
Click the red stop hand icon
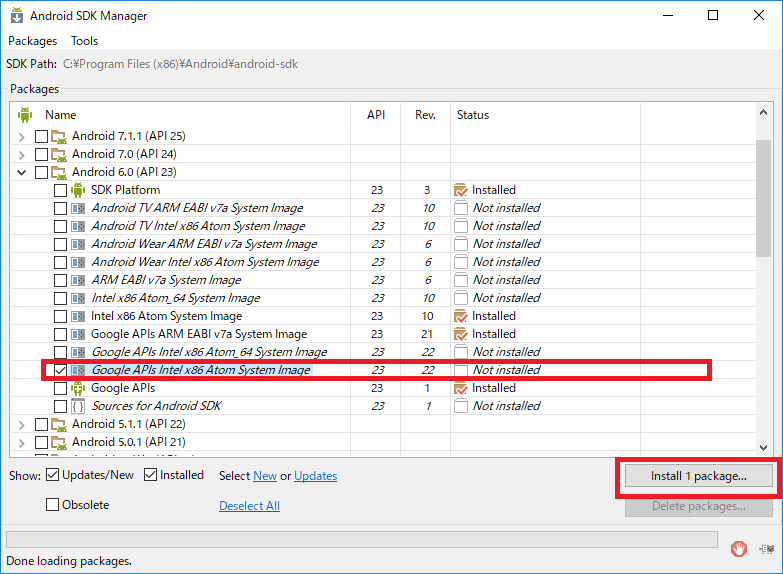[739, 549]
